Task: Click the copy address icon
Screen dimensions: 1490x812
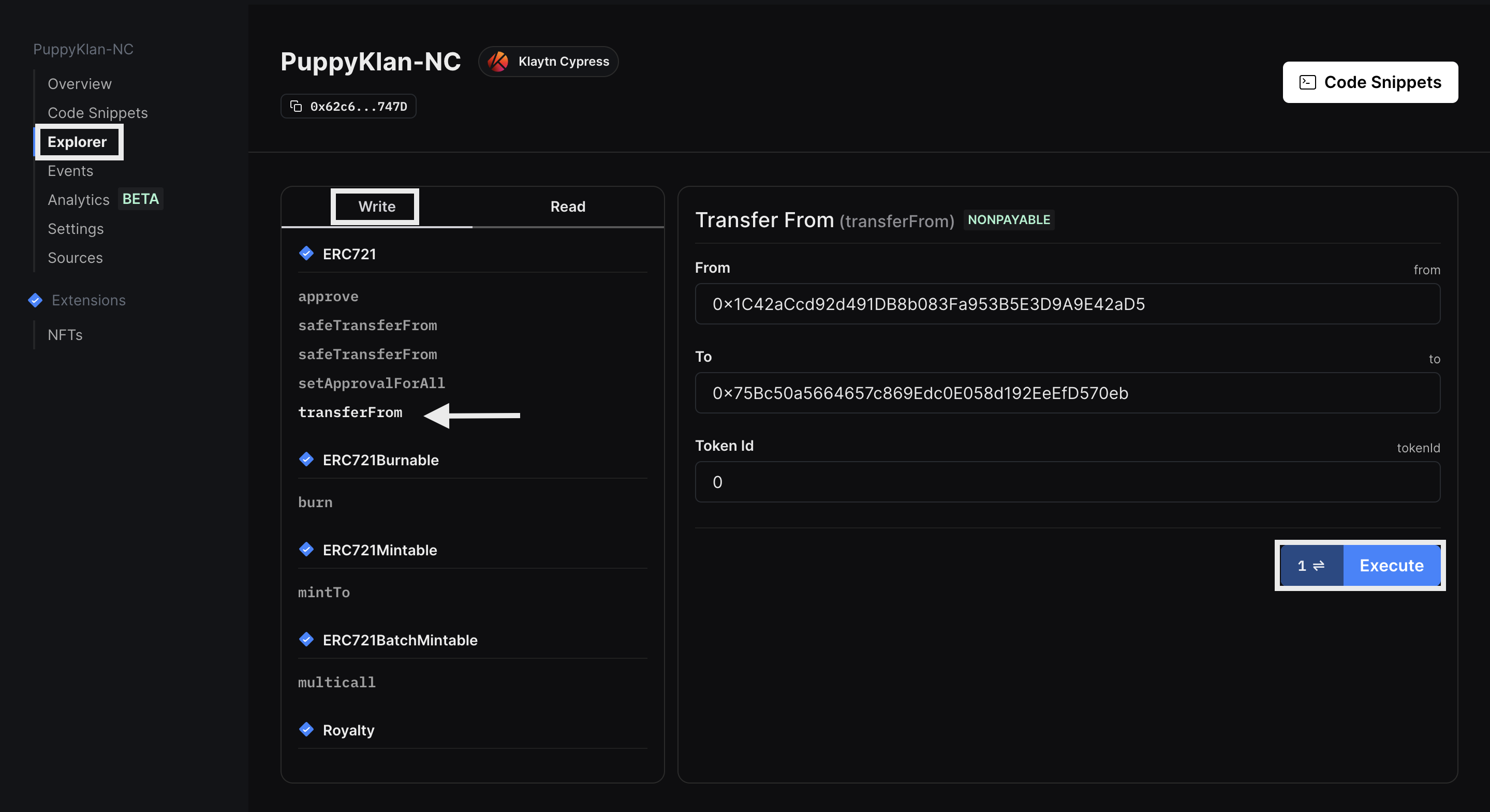Action: [x=296, y=107]
